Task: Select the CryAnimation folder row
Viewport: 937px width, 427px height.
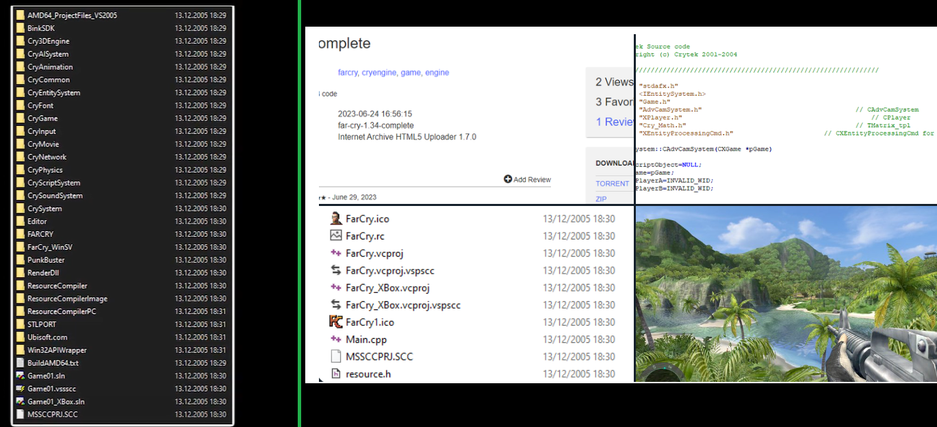Action: pyautogui.click(x=122, y=67)
